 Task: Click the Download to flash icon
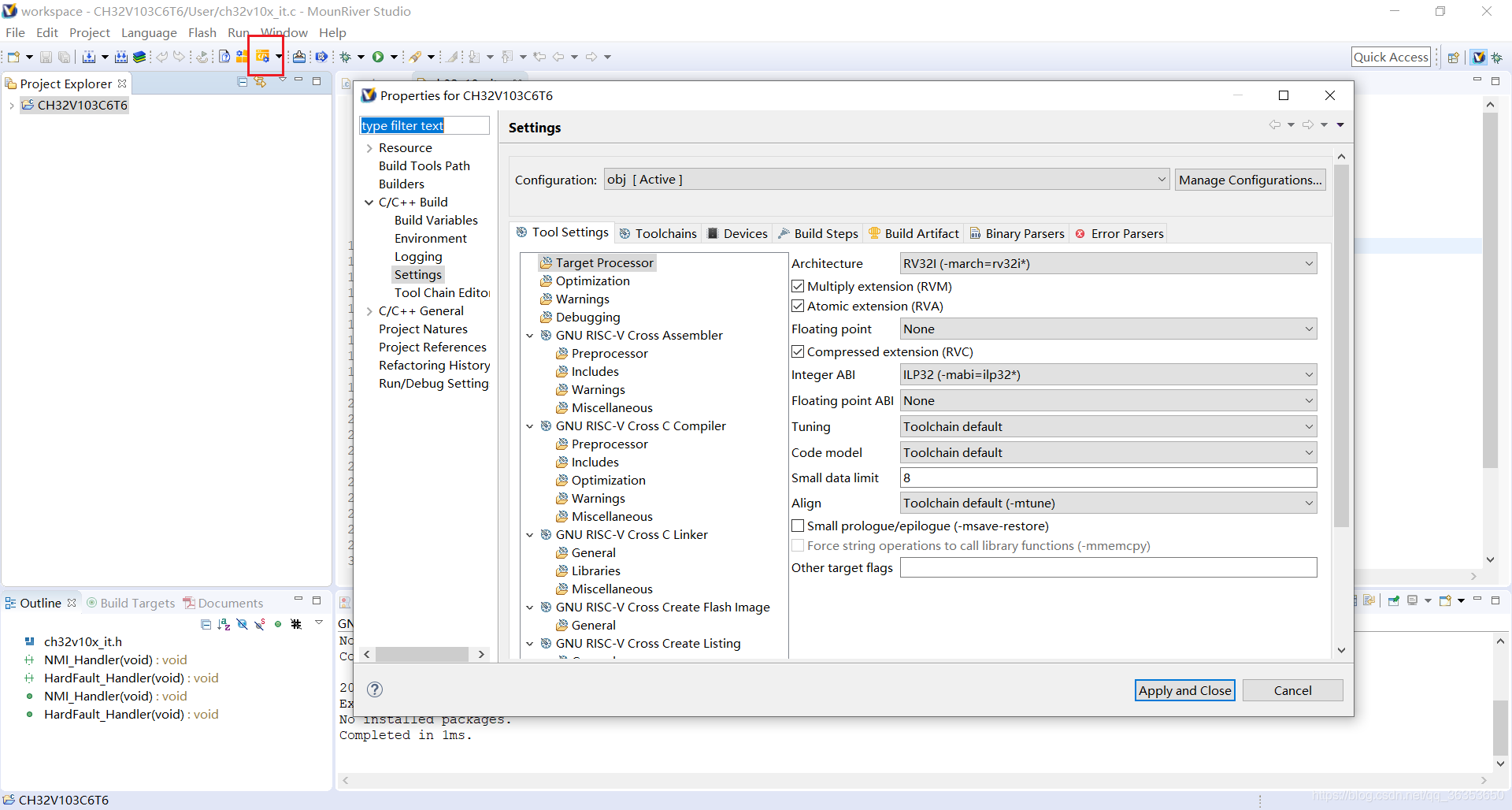(x=299, y=57)
